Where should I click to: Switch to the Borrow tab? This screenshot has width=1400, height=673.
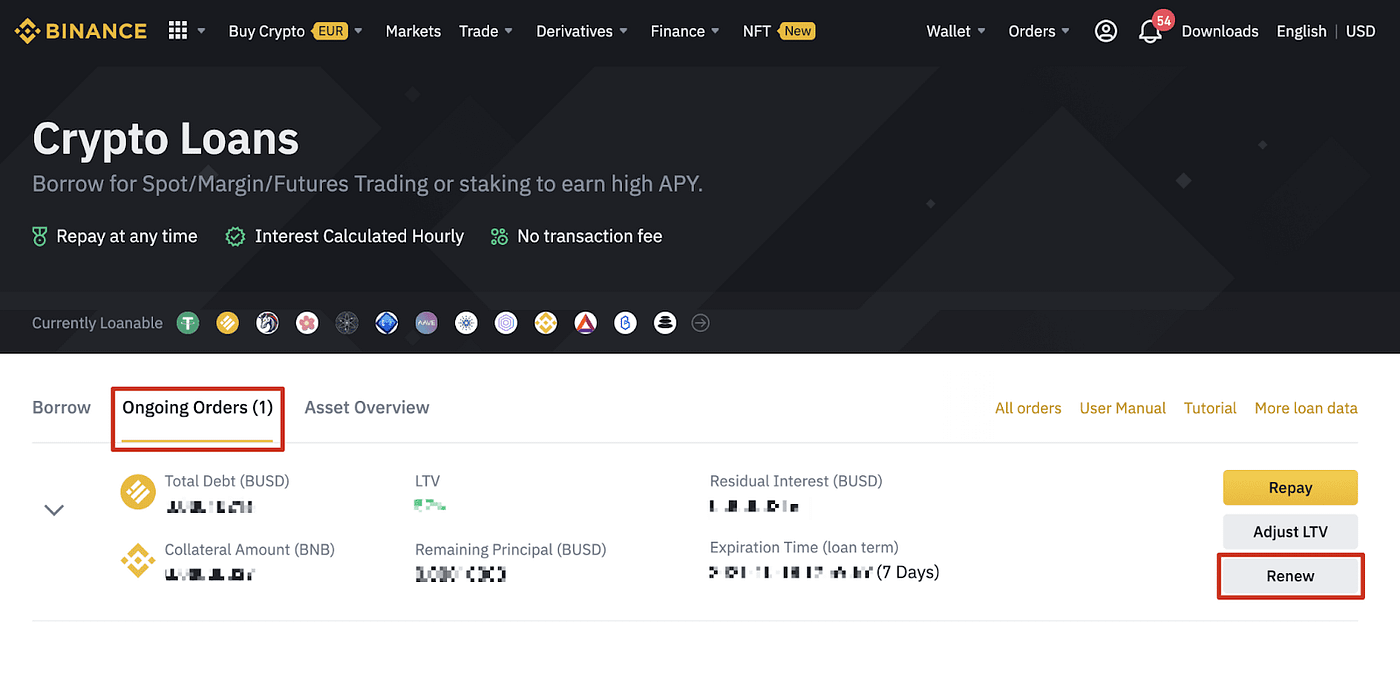61,407
